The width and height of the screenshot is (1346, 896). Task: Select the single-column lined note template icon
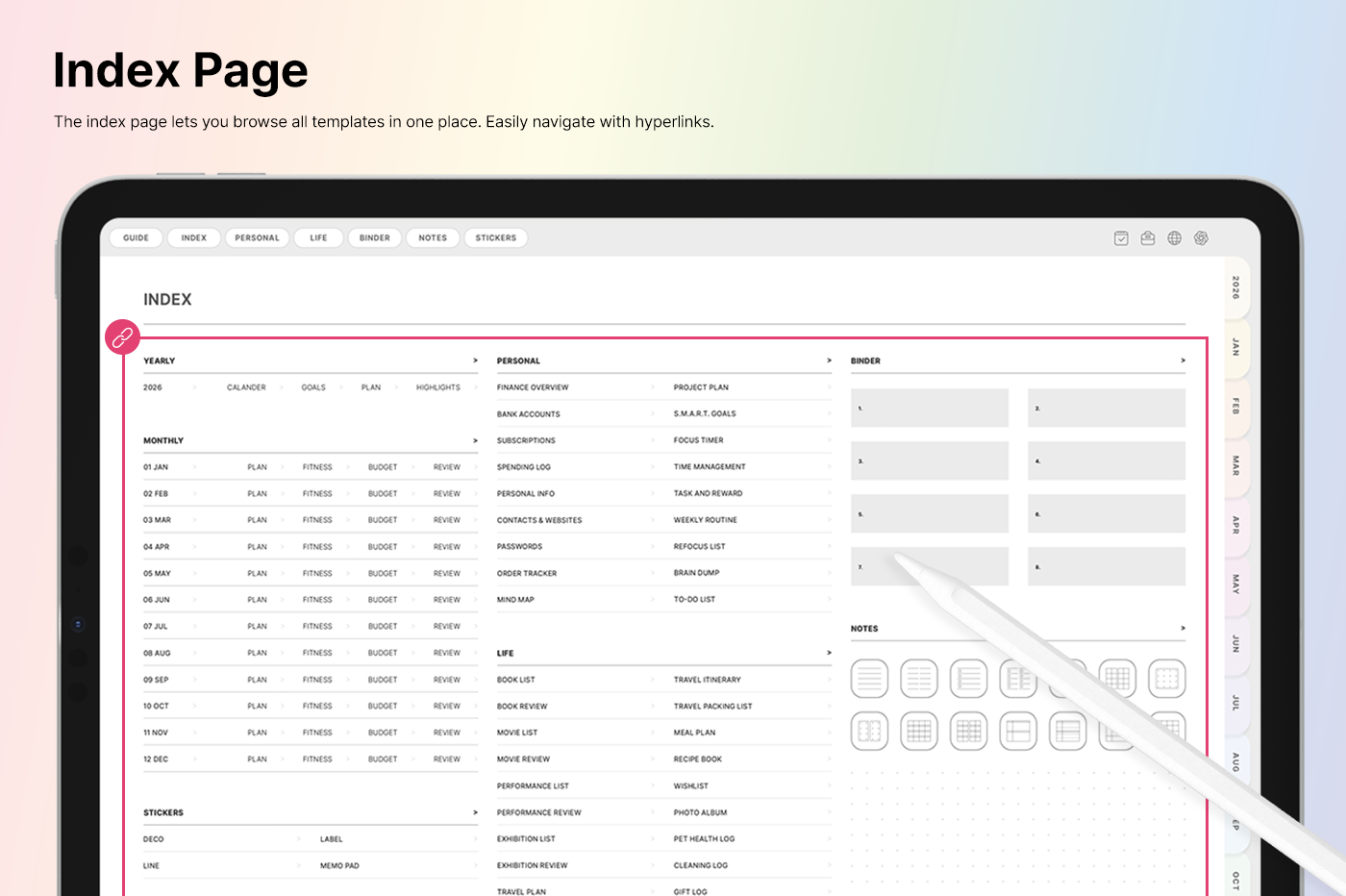(869, 680)
